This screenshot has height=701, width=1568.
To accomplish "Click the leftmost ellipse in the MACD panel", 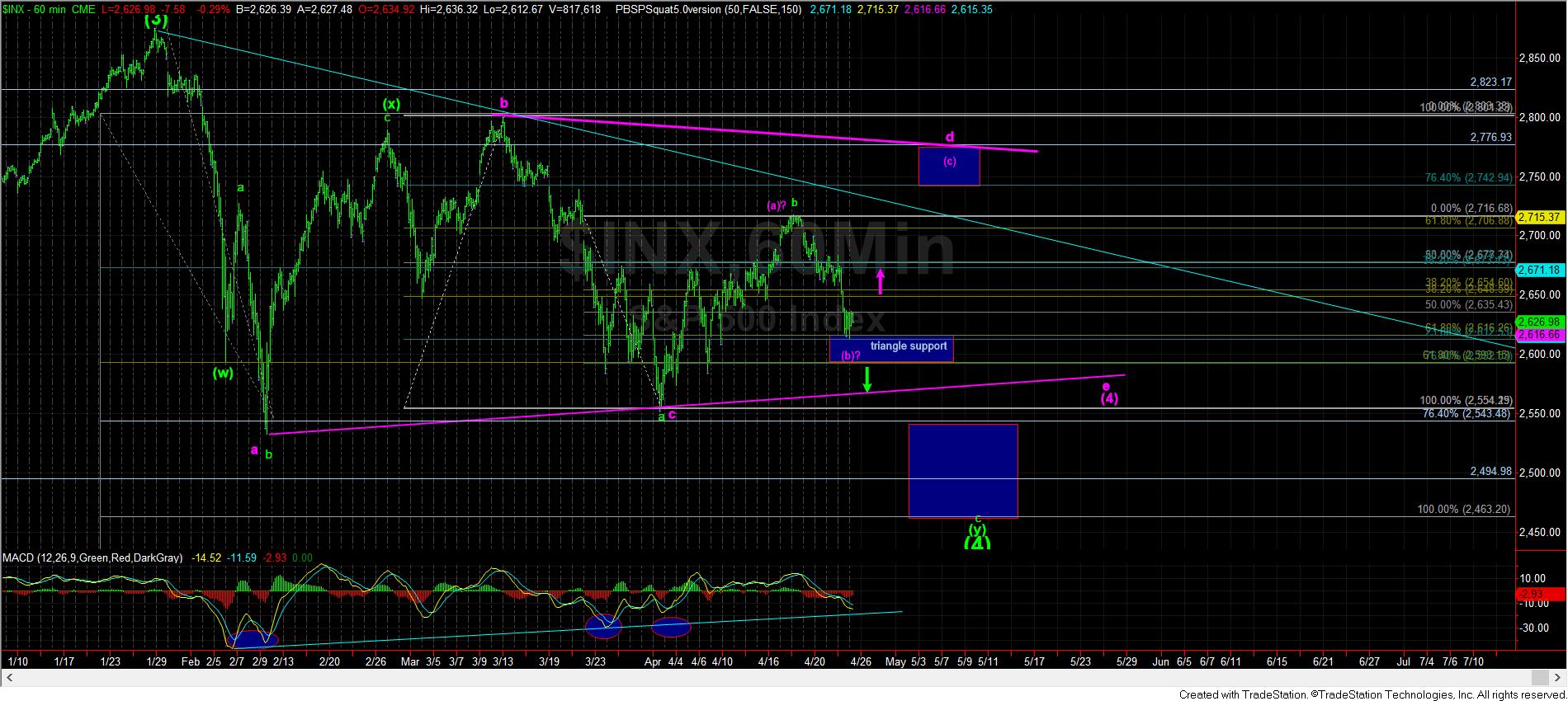I will pyautogui.click(x=253, y=638).
